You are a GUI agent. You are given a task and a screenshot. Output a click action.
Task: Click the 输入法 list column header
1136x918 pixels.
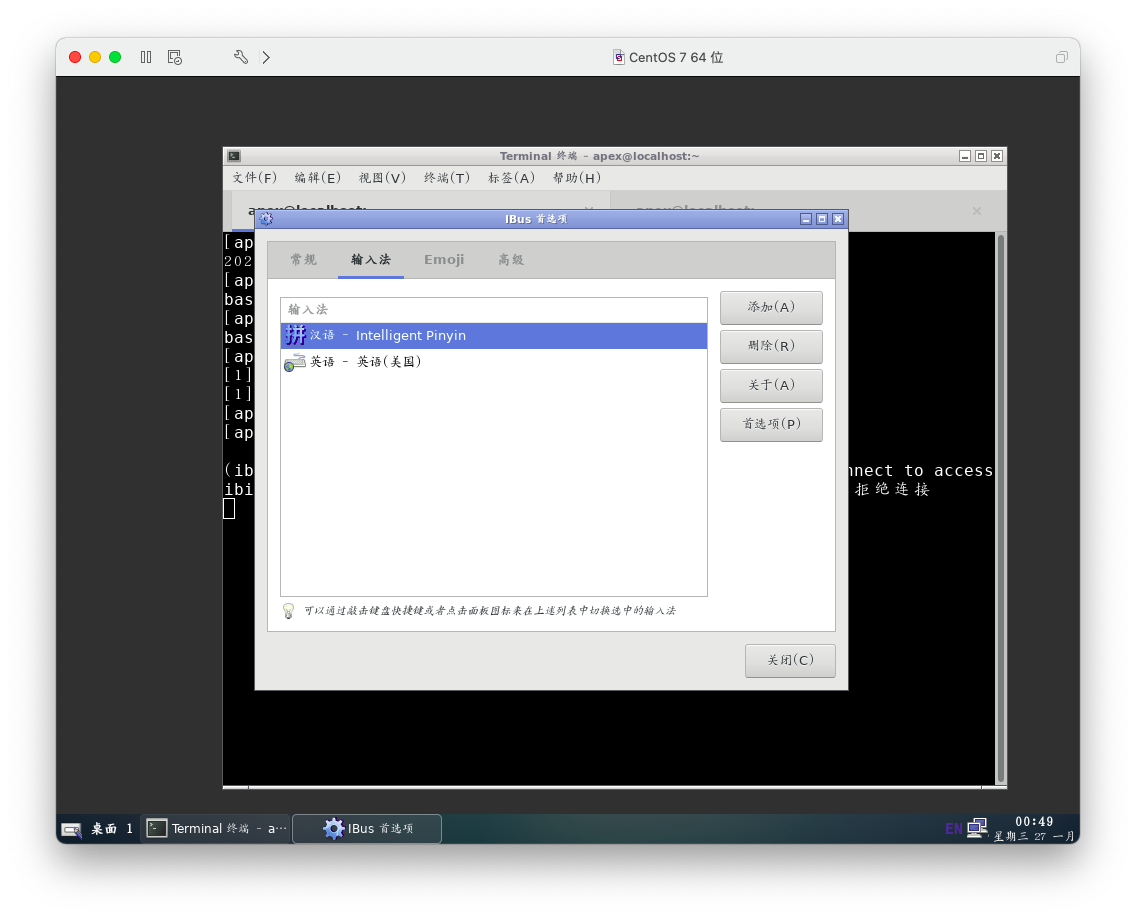pyautogui.click(x=493, y=309)
